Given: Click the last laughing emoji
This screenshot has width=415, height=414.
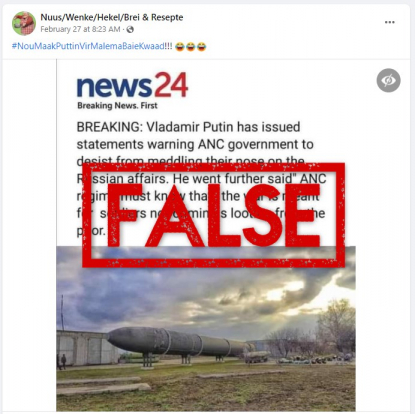Looking at the screenshot, I should (x=201, y=46).
